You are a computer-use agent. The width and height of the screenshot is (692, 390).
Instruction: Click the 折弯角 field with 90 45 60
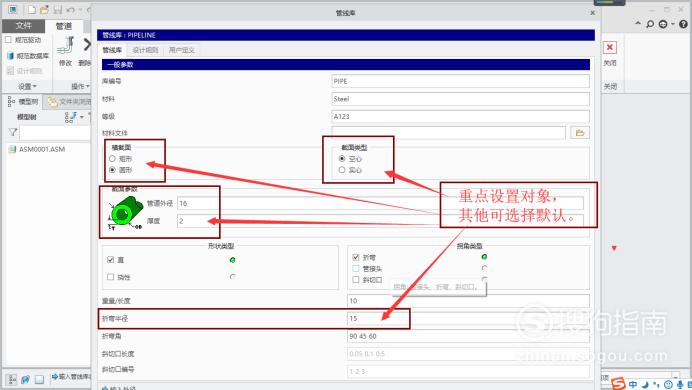click(468, 336)
